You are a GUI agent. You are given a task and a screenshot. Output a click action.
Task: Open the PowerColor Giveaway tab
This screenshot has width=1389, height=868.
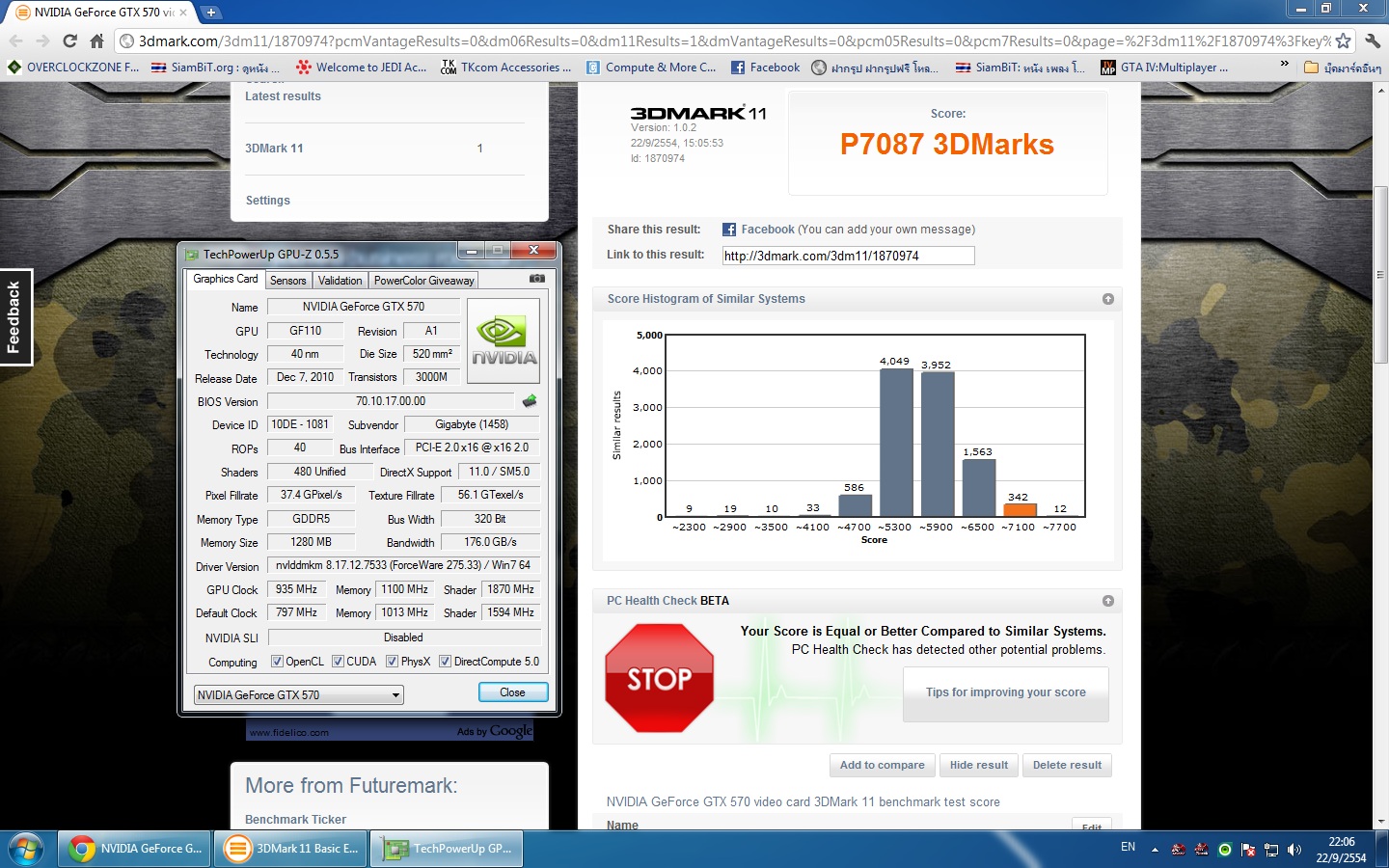pyautogui.click(x=424, y=281)
